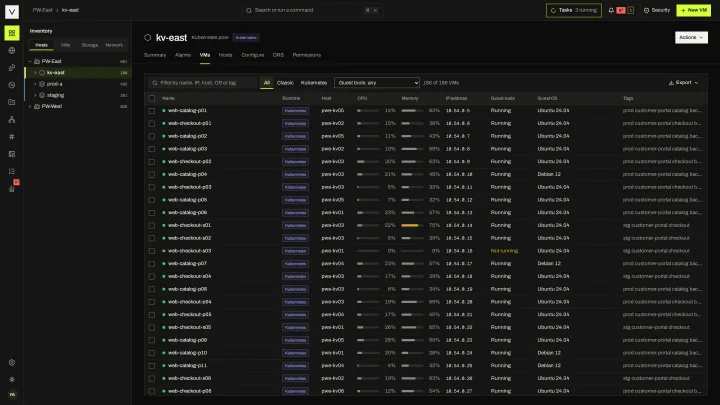720x405 pixels.
Task: Click the PW-East breadcrumb link
Action: (x=42, y=10)
